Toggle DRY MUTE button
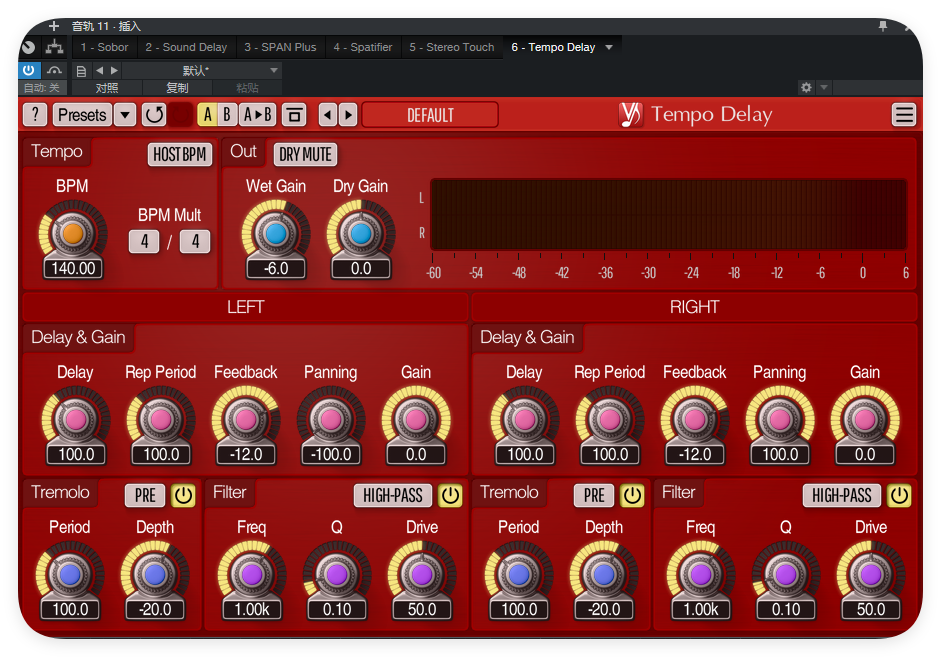This screenshot has width=941, height=657. click(305, 155)
